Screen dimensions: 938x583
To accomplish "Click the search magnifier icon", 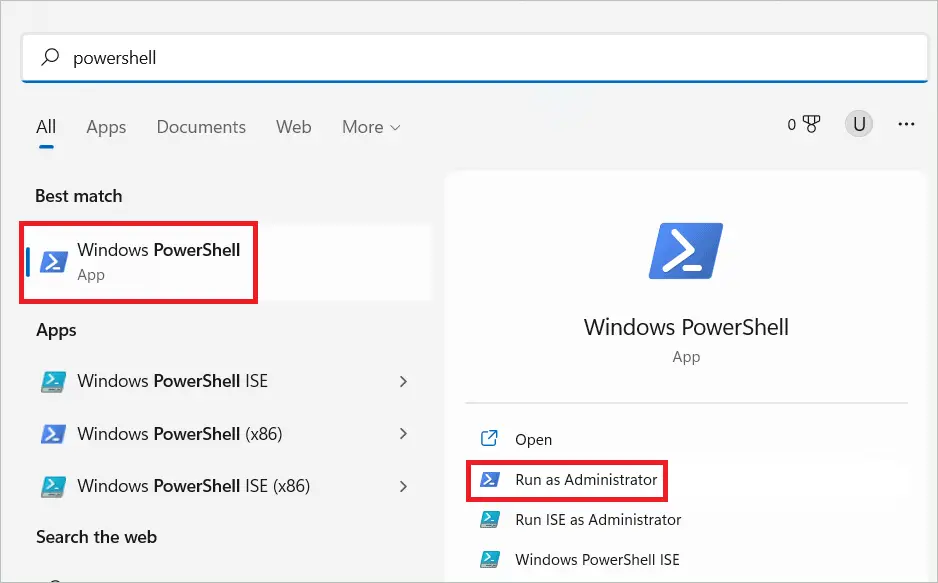I will tap(49, 57).
